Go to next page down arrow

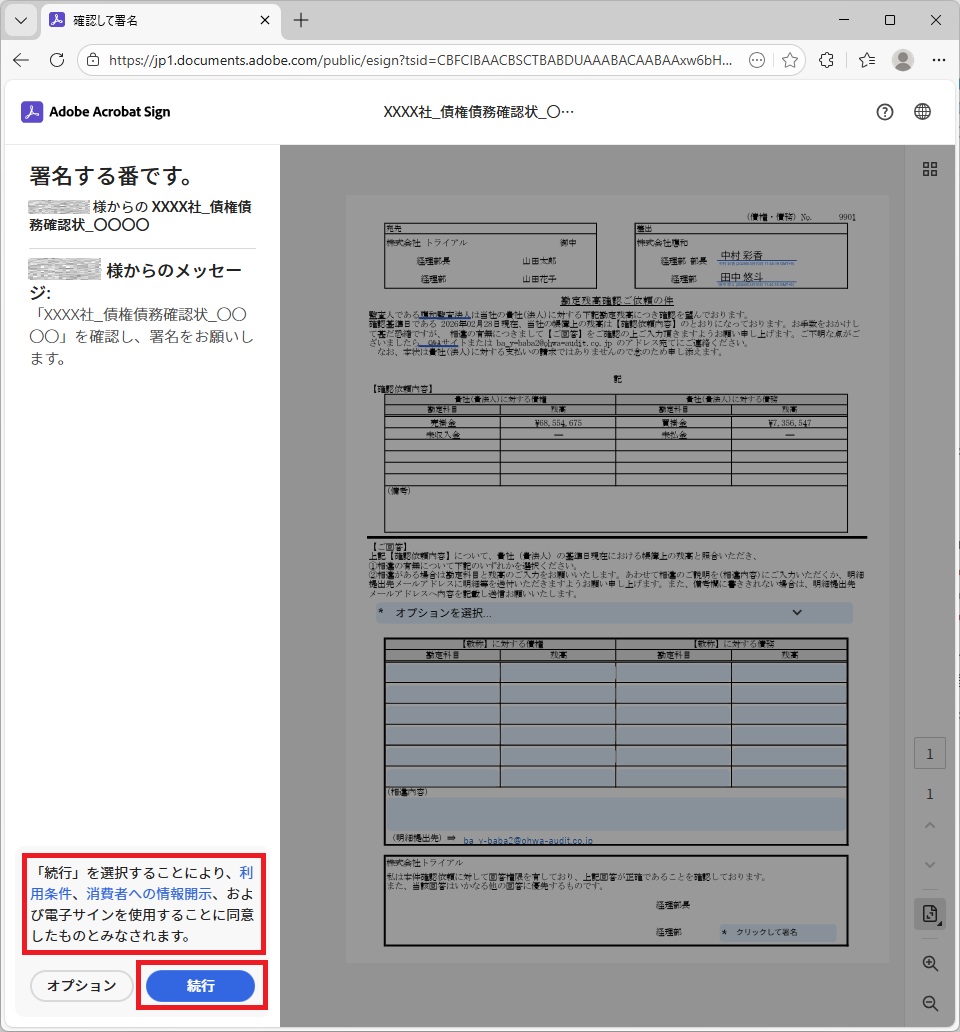[930, 864]
